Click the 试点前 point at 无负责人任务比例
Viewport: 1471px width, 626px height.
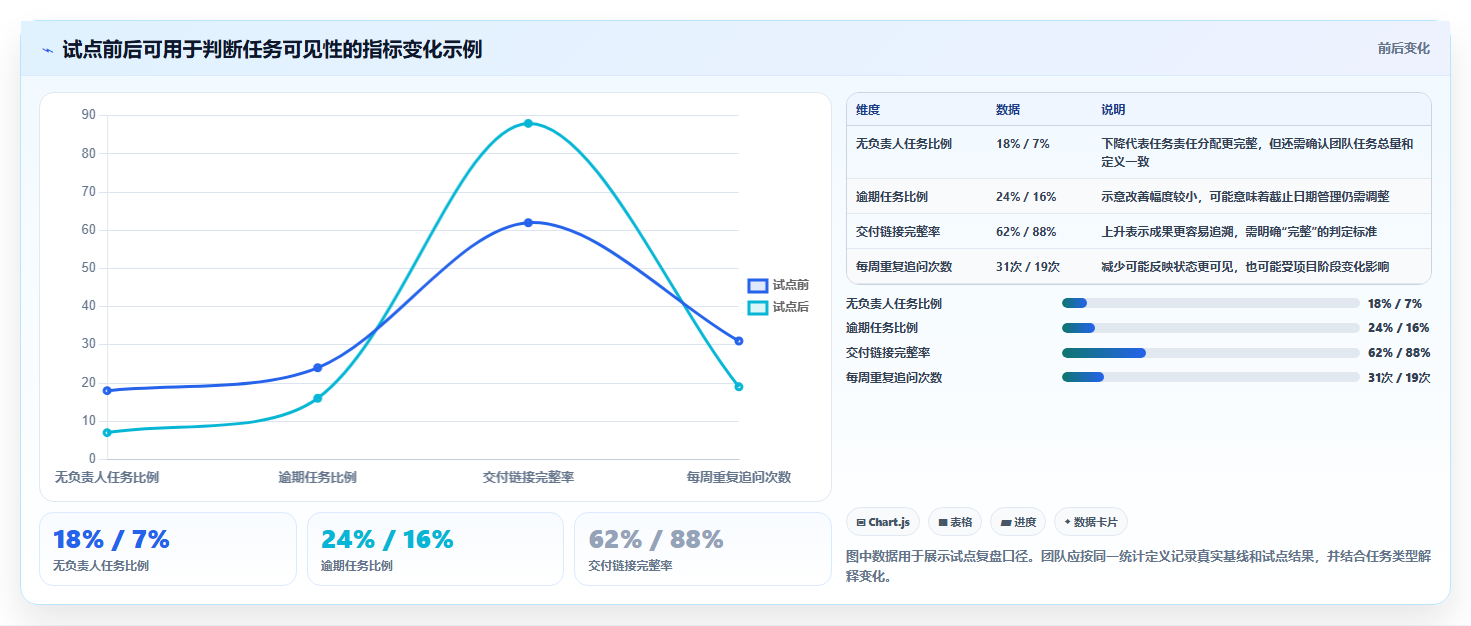coord(107,390)
